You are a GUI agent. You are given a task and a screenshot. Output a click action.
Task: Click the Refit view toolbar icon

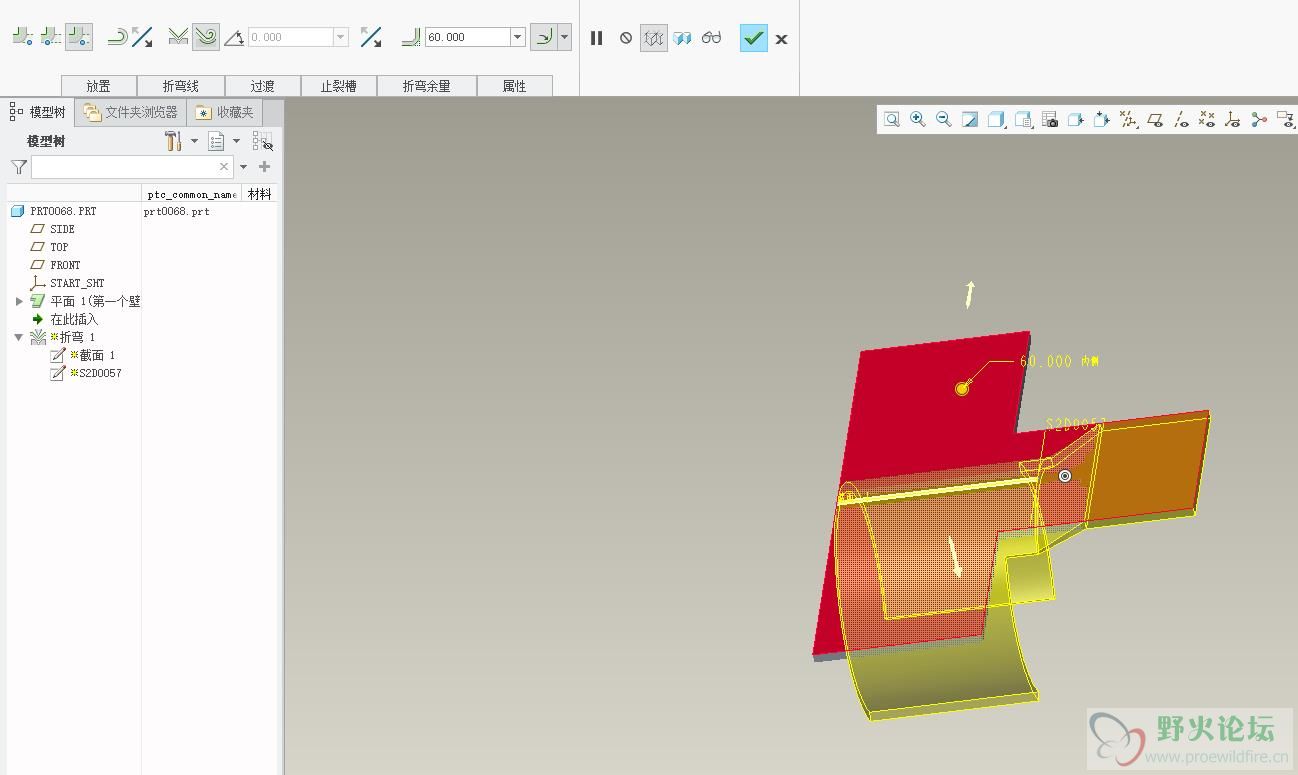(892, 119)
